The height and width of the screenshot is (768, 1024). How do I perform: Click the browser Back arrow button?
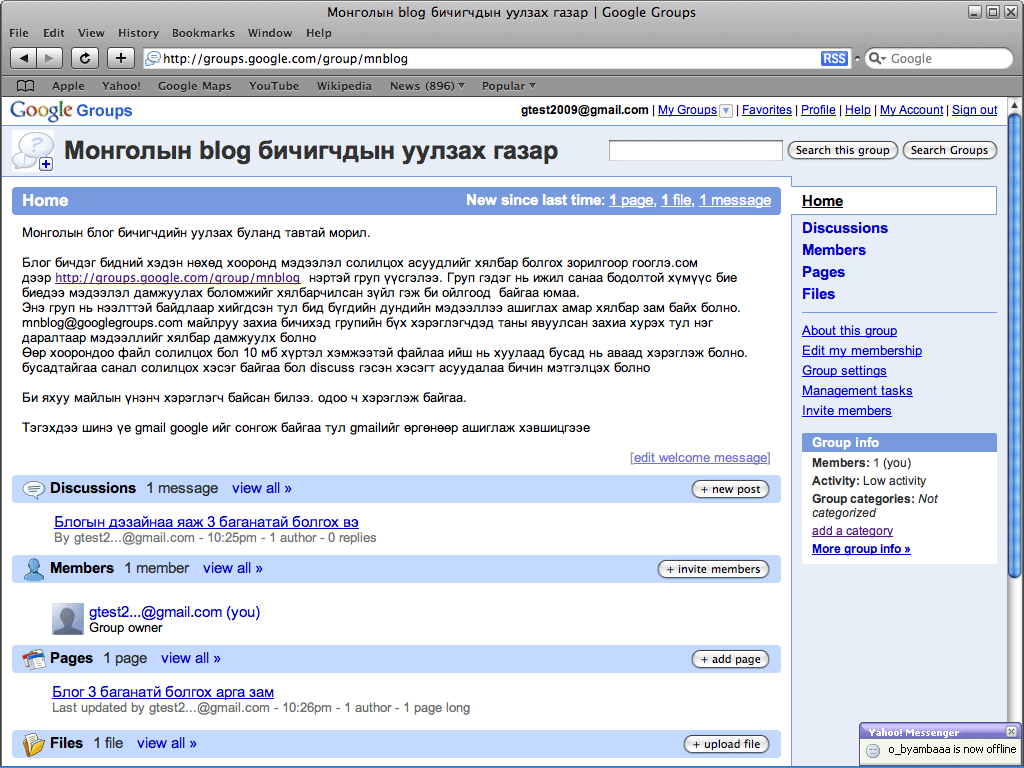coord(24,58)
